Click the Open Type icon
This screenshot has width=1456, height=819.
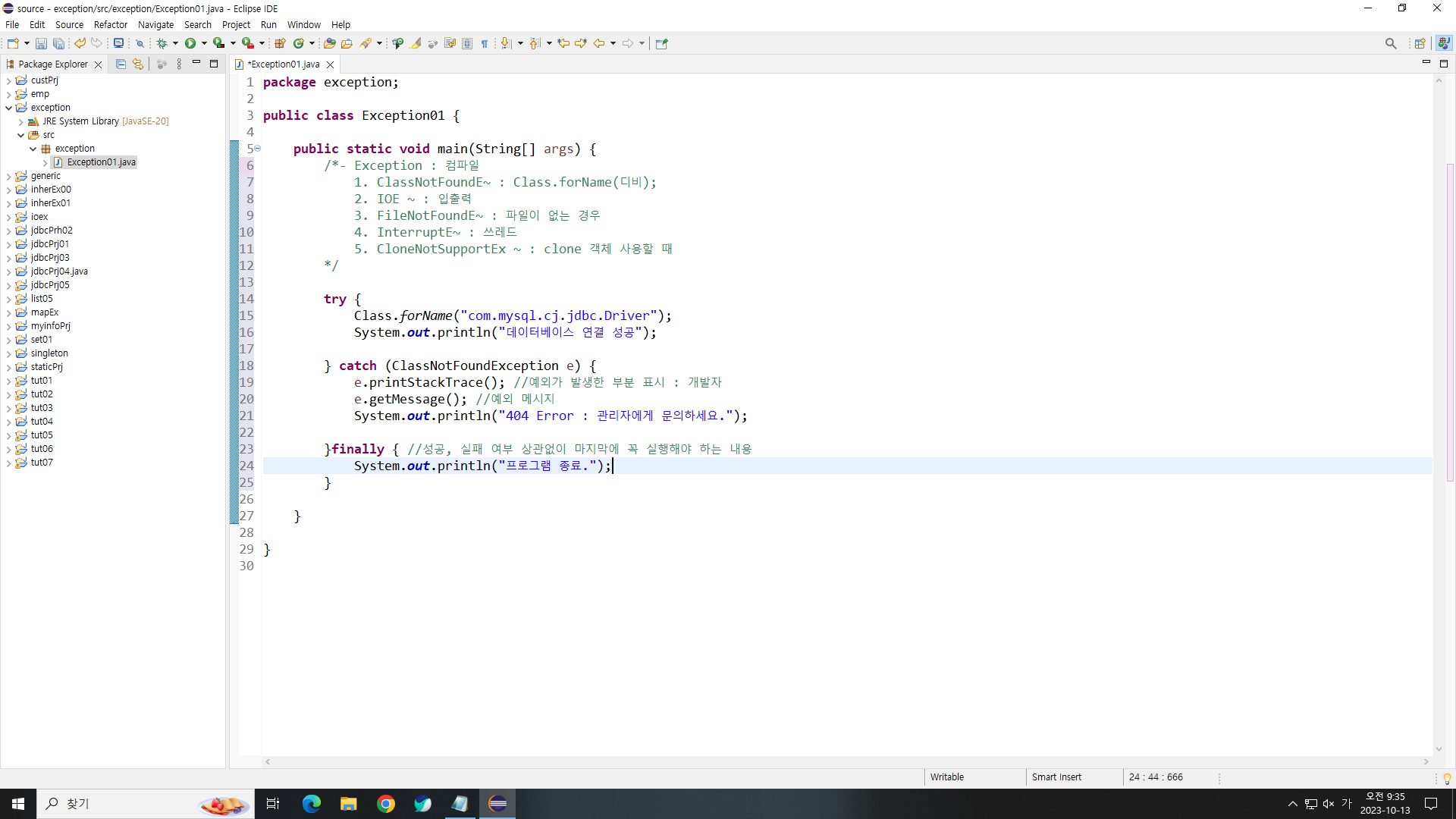click(x=329, y=44)
